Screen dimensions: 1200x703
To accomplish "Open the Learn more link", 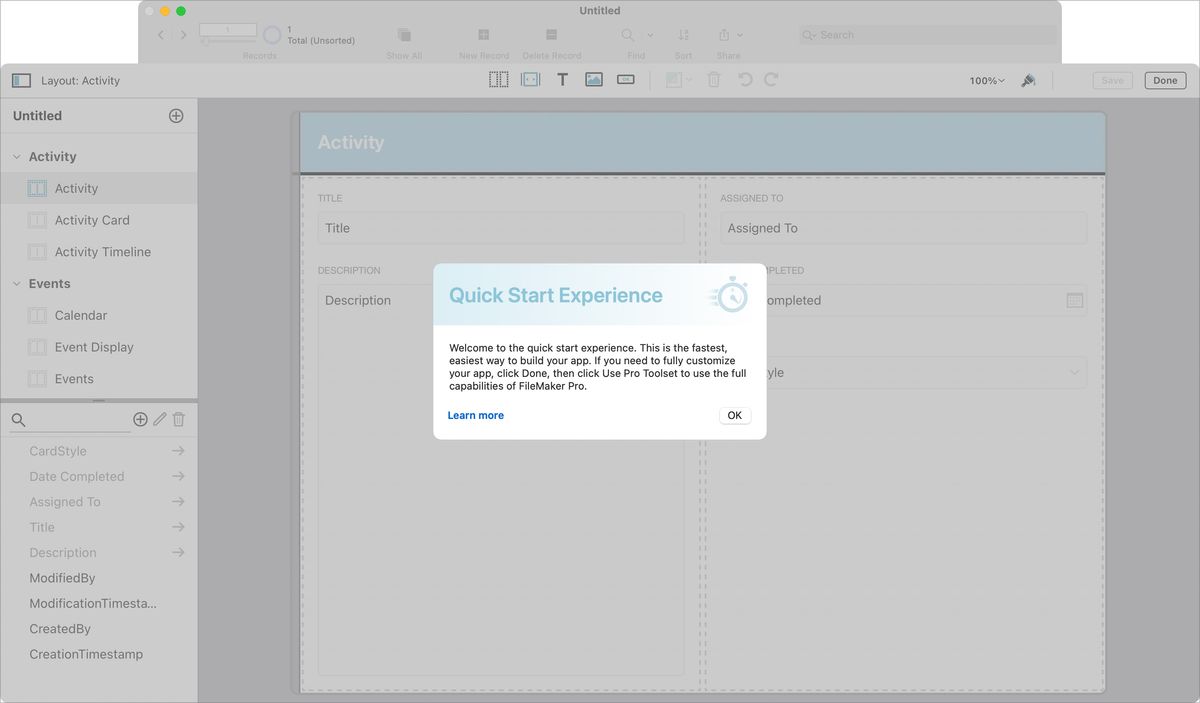I will click(x=475, y=415).
